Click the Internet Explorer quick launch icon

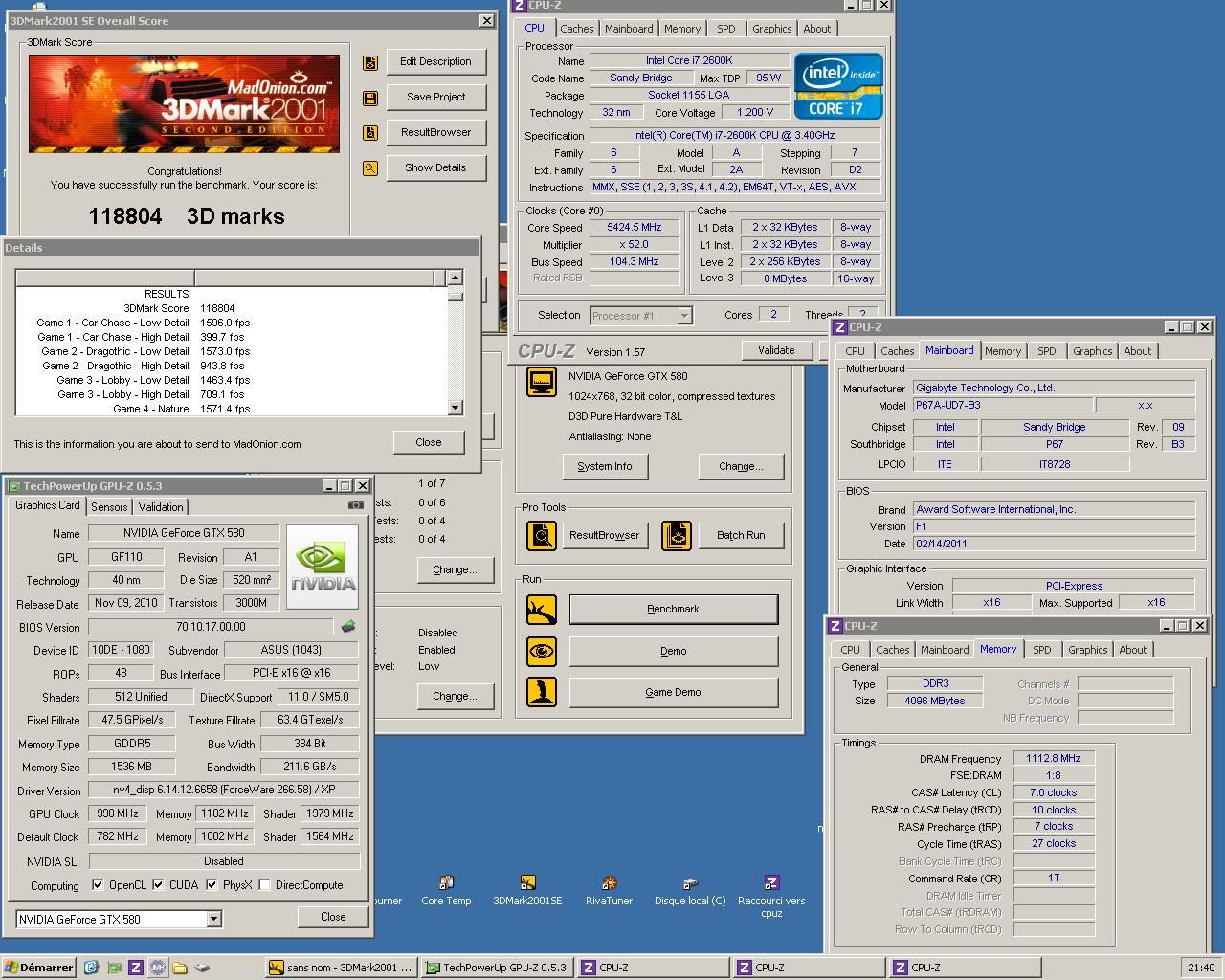point(91,968)
